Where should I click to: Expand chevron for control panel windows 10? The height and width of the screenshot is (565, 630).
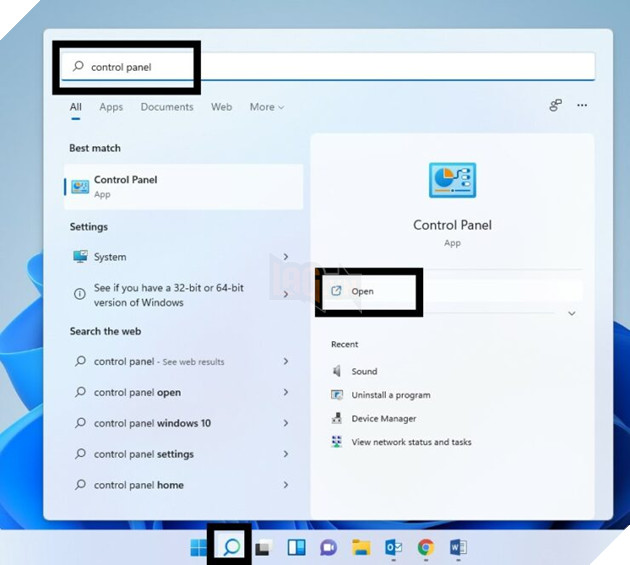286,423
